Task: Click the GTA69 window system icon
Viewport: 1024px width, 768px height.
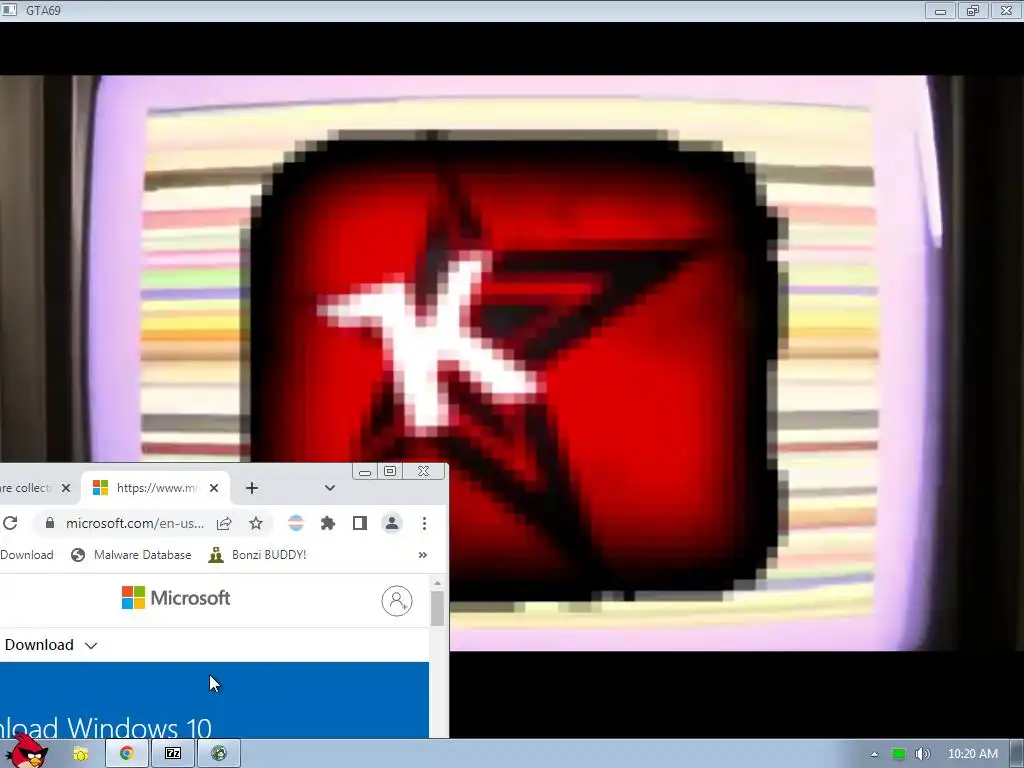Action: coord(9,10)
